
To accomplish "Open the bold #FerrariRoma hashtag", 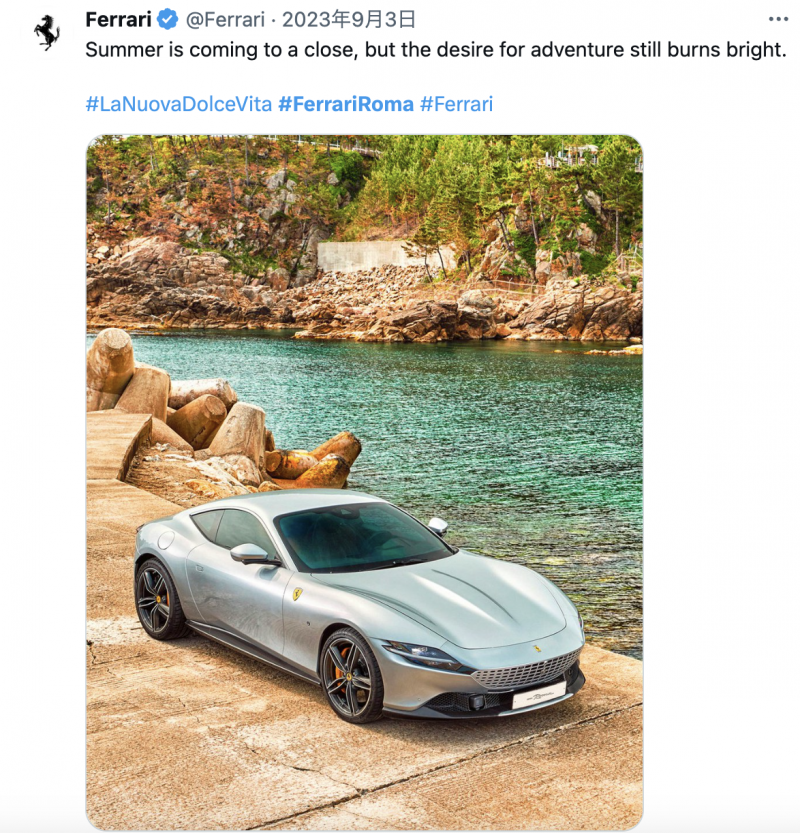I will pos(346,104).
